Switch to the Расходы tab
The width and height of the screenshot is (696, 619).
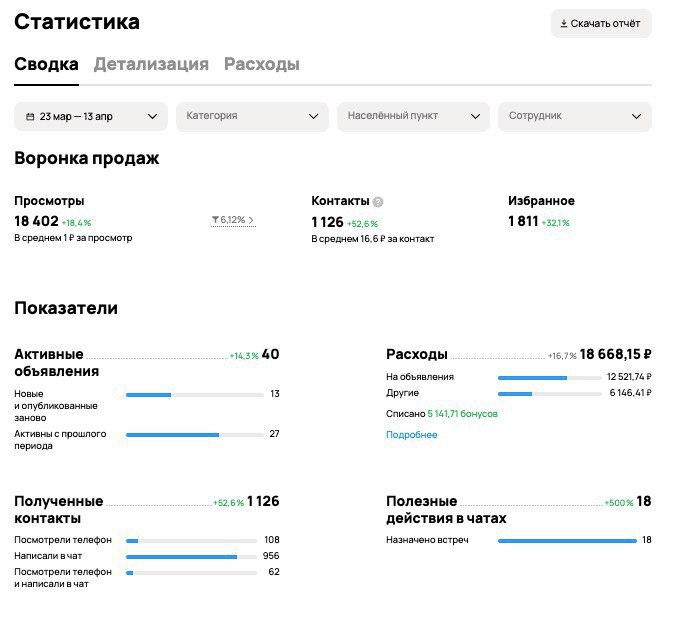(x=261, y=64)
